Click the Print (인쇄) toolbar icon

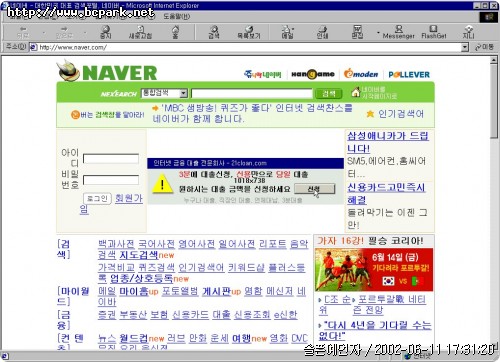[x=322, y=32]
